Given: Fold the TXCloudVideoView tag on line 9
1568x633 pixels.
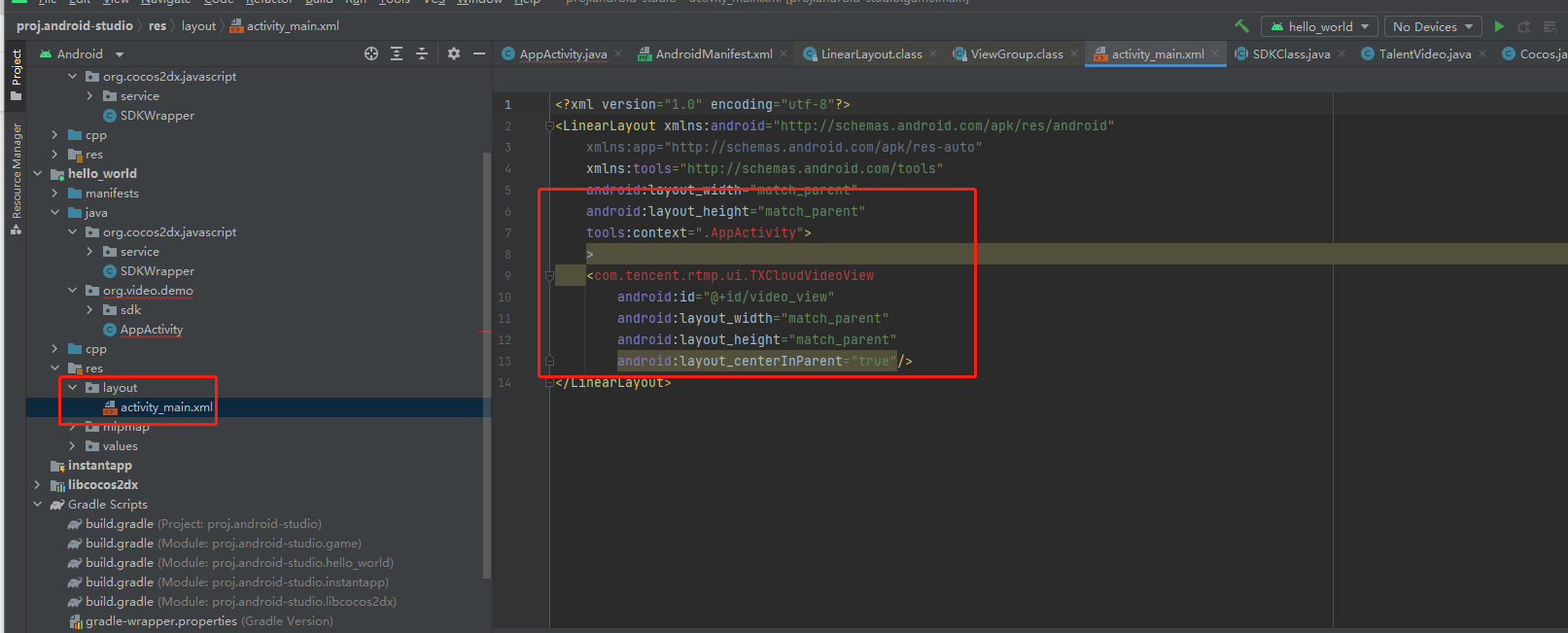Looking at the screenshot, I should [x=549, y=275].
